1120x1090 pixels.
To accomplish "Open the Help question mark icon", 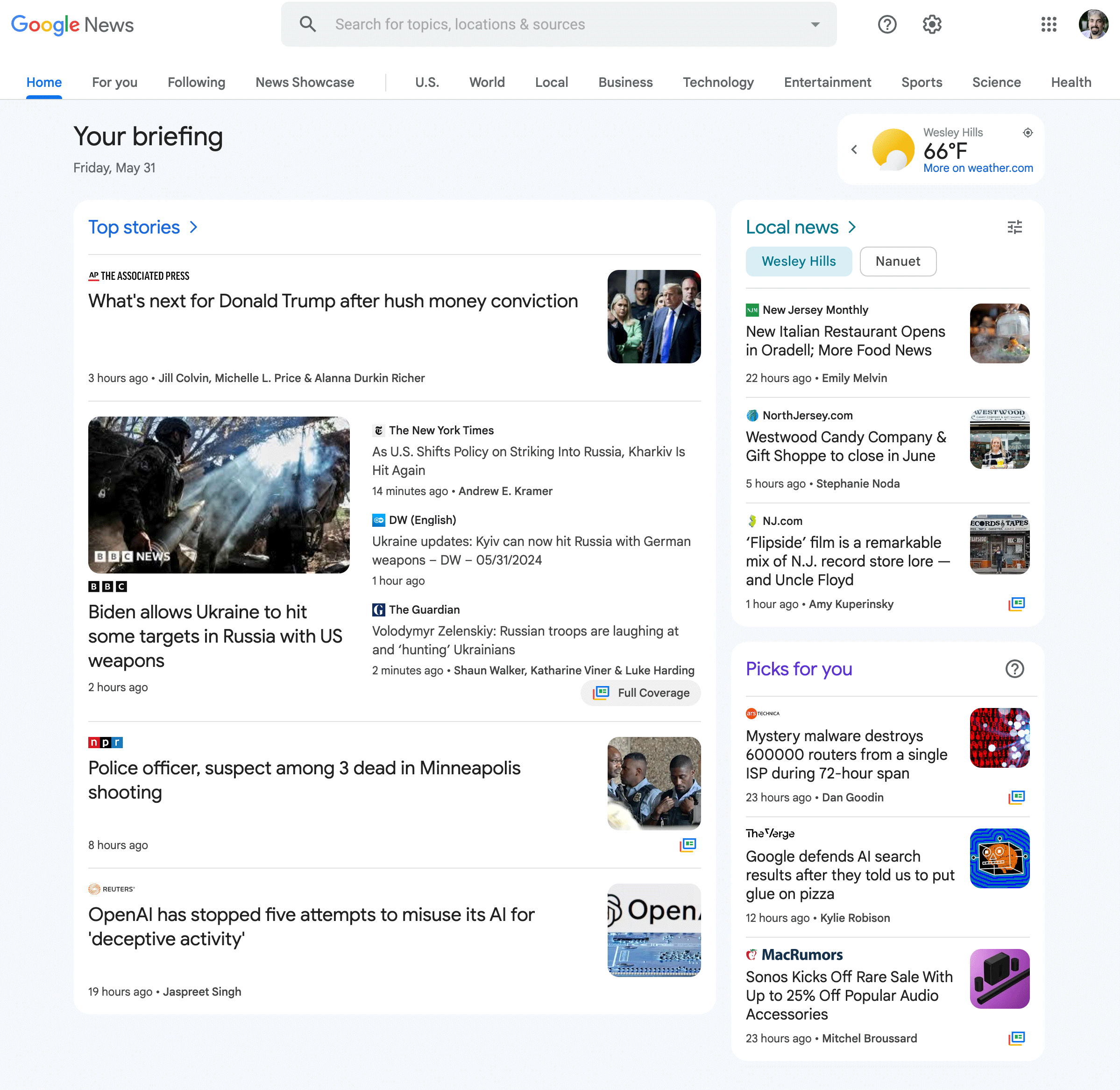I will pyautogui.click(x=887, y=24).
